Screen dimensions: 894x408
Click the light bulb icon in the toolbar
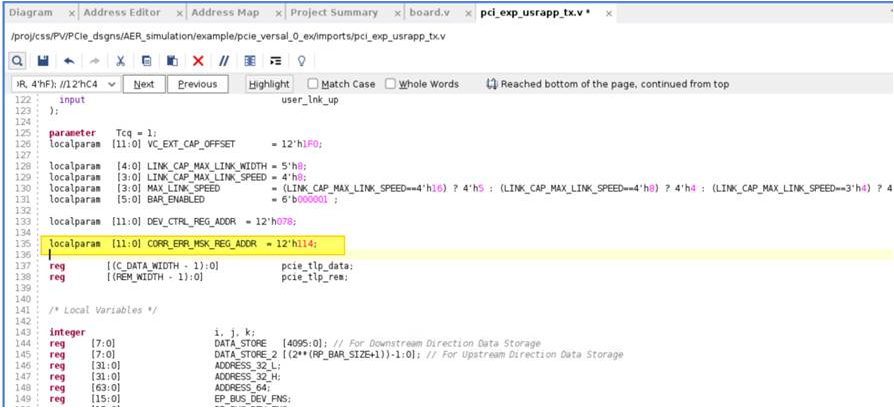302,61
